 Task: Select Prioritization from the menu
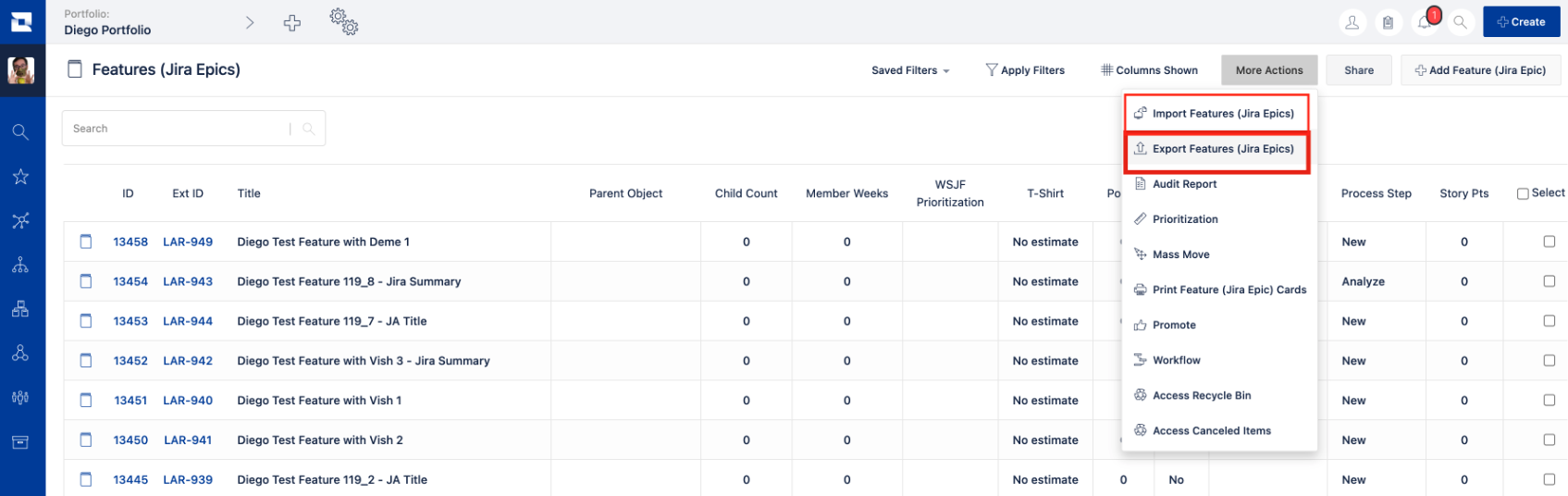click(1219, 219)
